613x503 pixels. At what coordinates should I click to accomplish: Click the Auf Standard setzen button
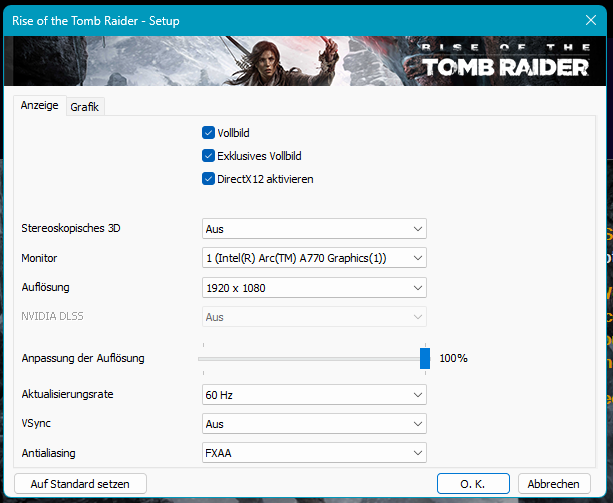(80, 484)
